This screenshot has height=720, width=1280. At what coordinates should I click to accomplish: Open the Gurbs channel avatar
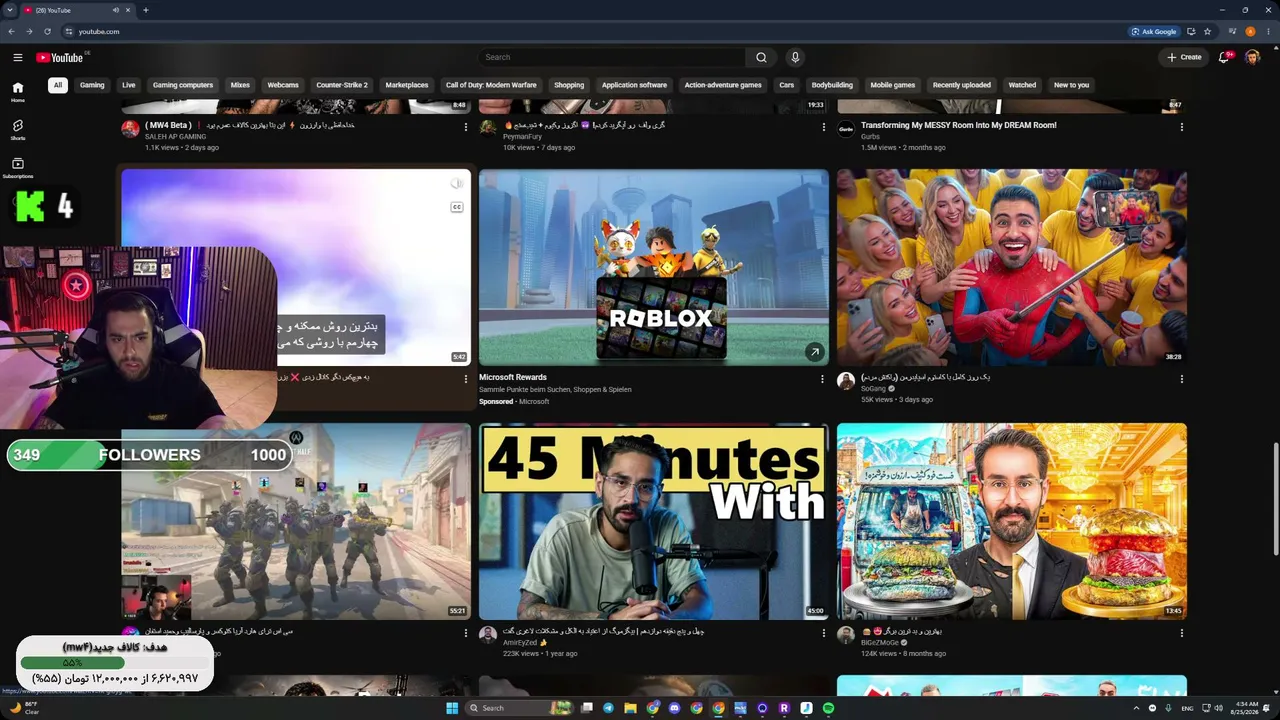(846, 130)
